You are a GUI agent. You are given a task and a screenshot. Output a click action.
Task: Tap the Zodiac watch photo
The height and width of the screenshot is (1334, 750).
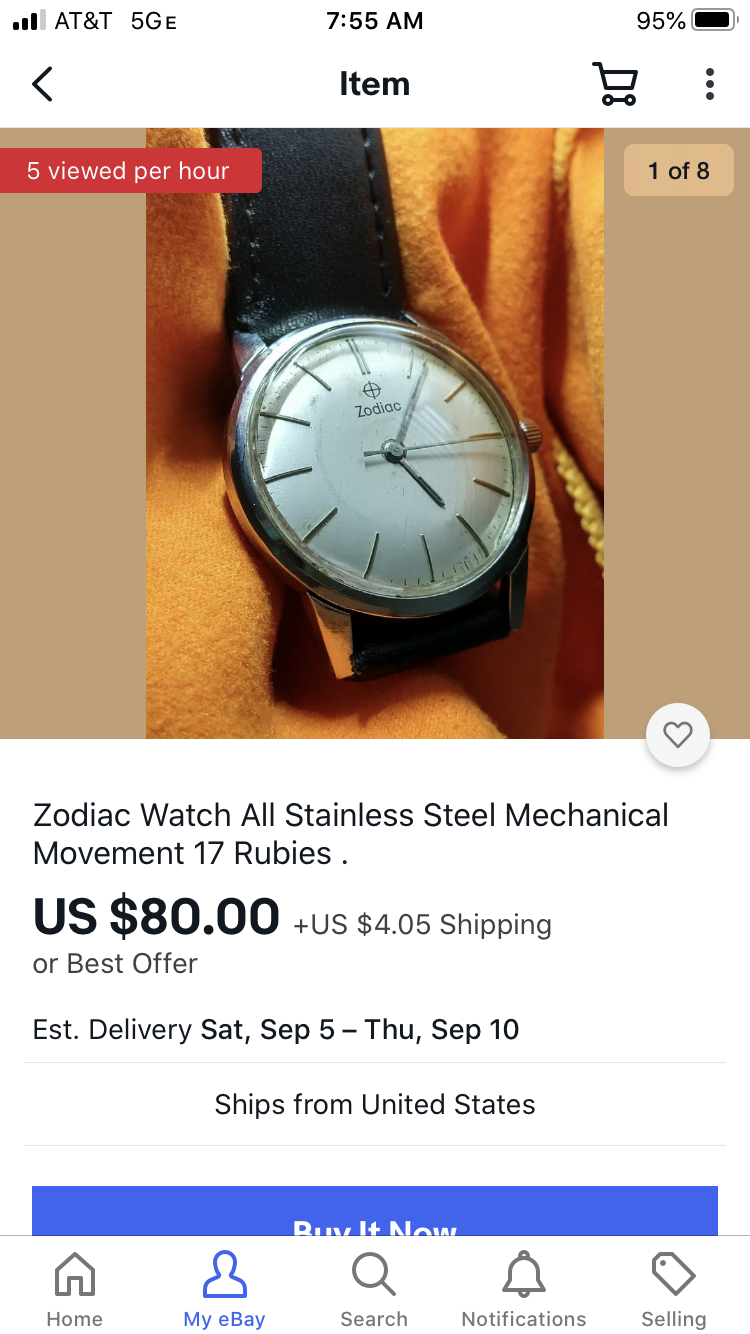click(x=375, y=433)
